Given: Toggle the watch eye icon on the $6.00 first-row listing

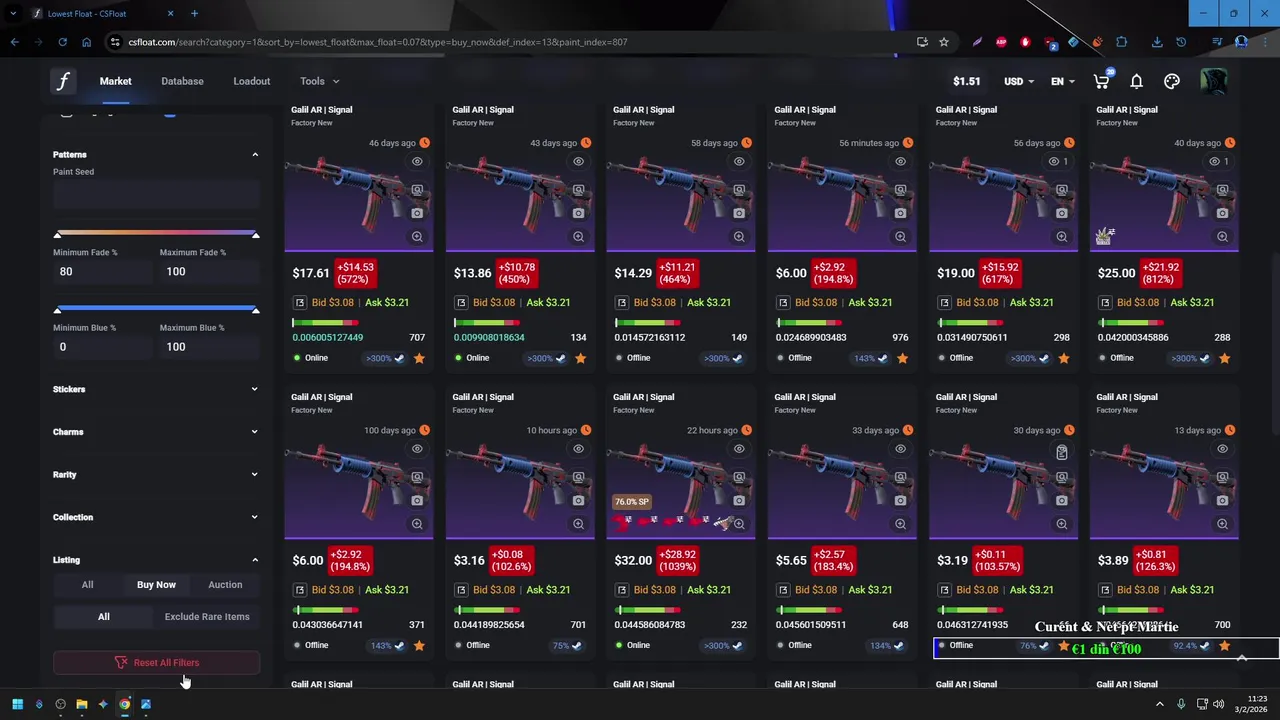Looking at the screenshot, I should (x=900, y=161).
